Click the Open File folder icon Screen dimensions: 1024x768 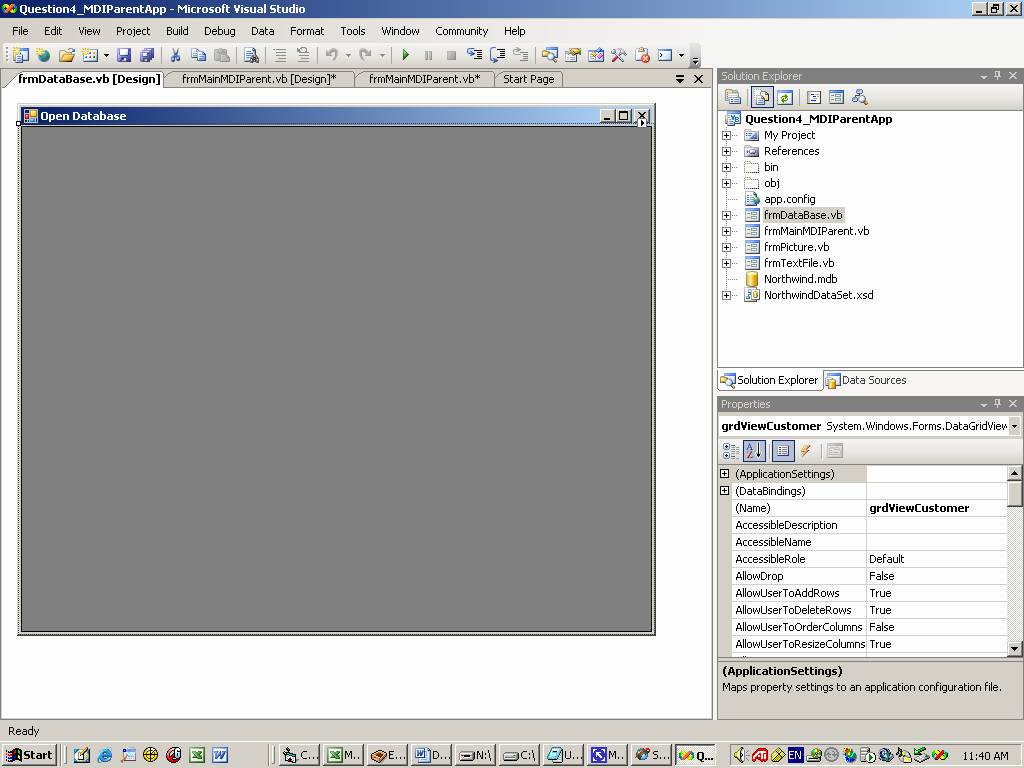tap(66, 56)
